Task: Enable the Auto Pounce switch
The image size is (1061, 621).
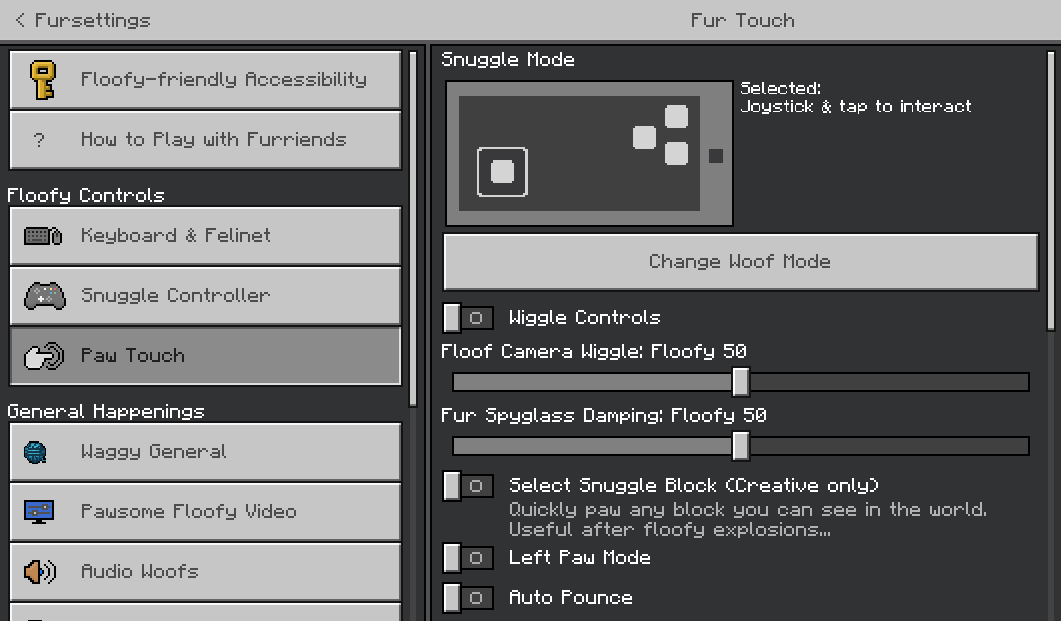Action: tap(468, 598)
